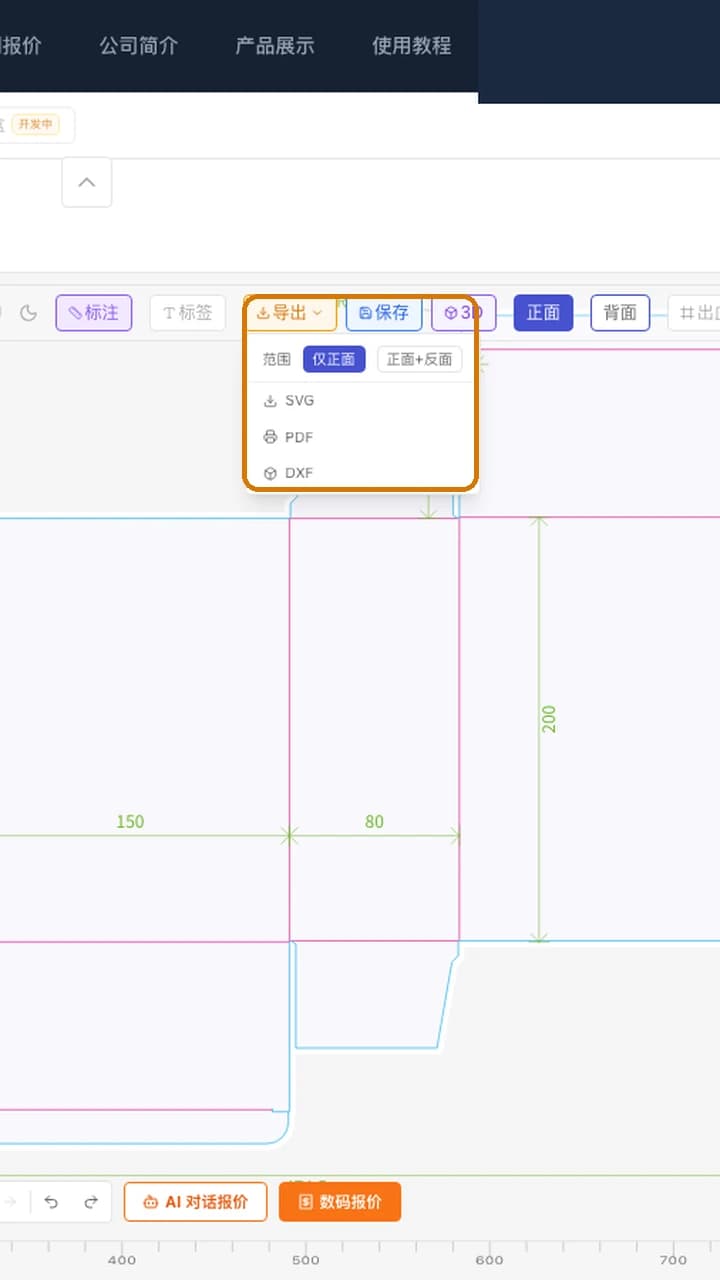
Task: Click the 开发中 badge
Action: pos(36,125)
